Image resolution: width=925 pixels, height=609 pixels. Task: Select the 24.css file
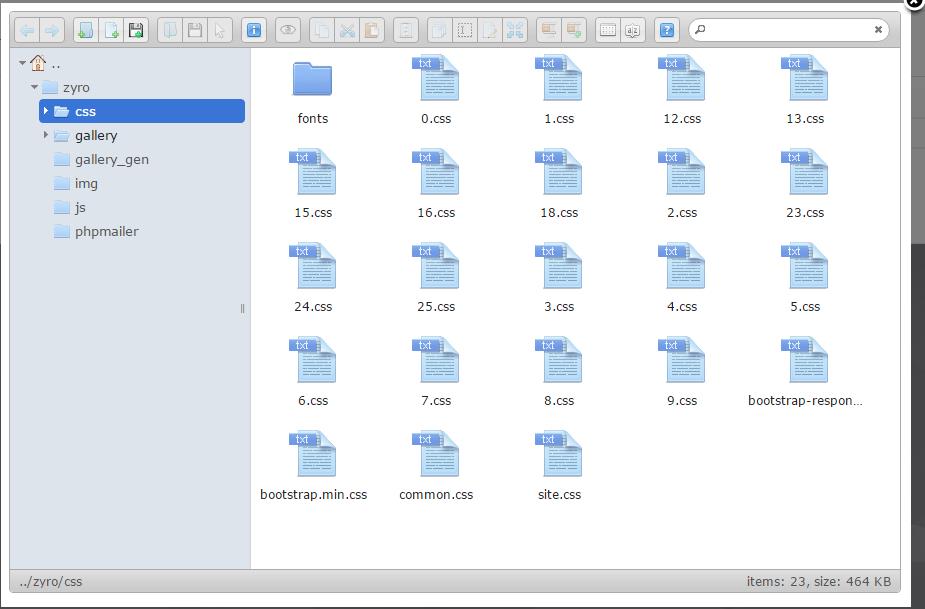click(313, 277)
